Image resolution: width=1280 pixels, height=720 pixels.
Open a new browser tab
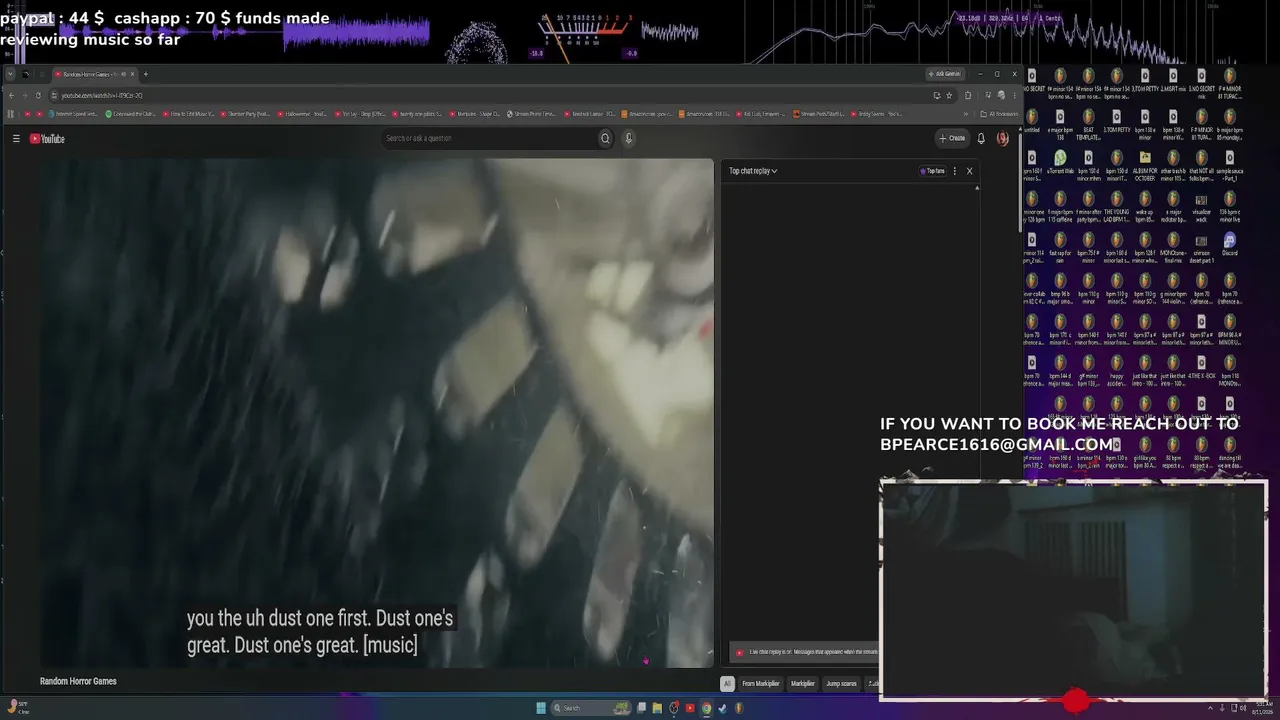(x=145, y=74)
